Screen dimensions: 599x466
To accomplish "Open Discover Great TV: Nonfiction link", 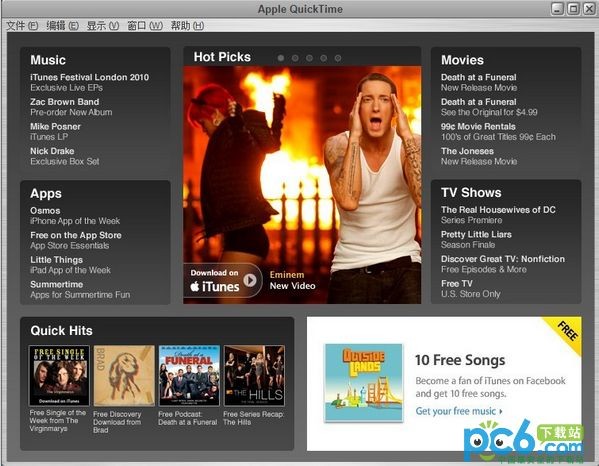I will point(503,264).
